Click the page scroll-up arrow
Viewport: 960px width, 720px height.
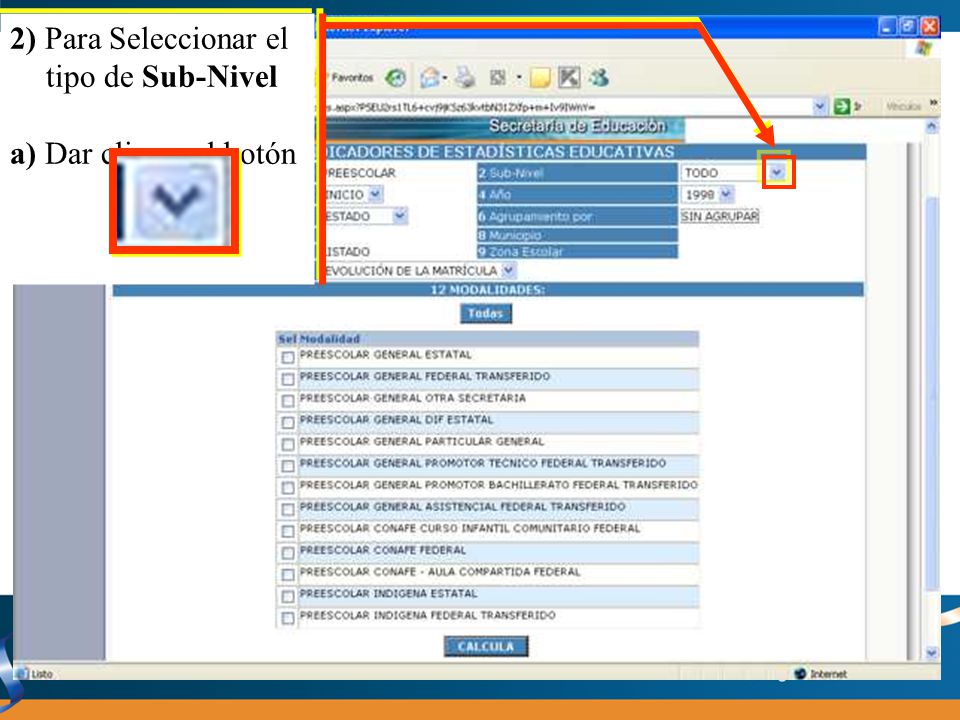(931, 127)
